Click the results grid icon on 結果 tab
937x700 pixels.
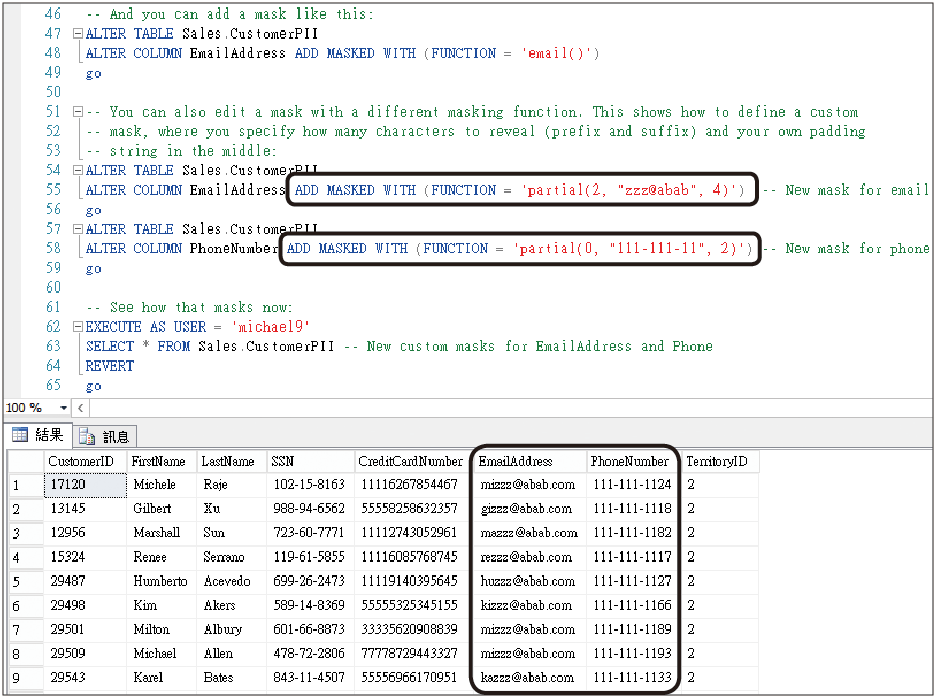[20, 435]
